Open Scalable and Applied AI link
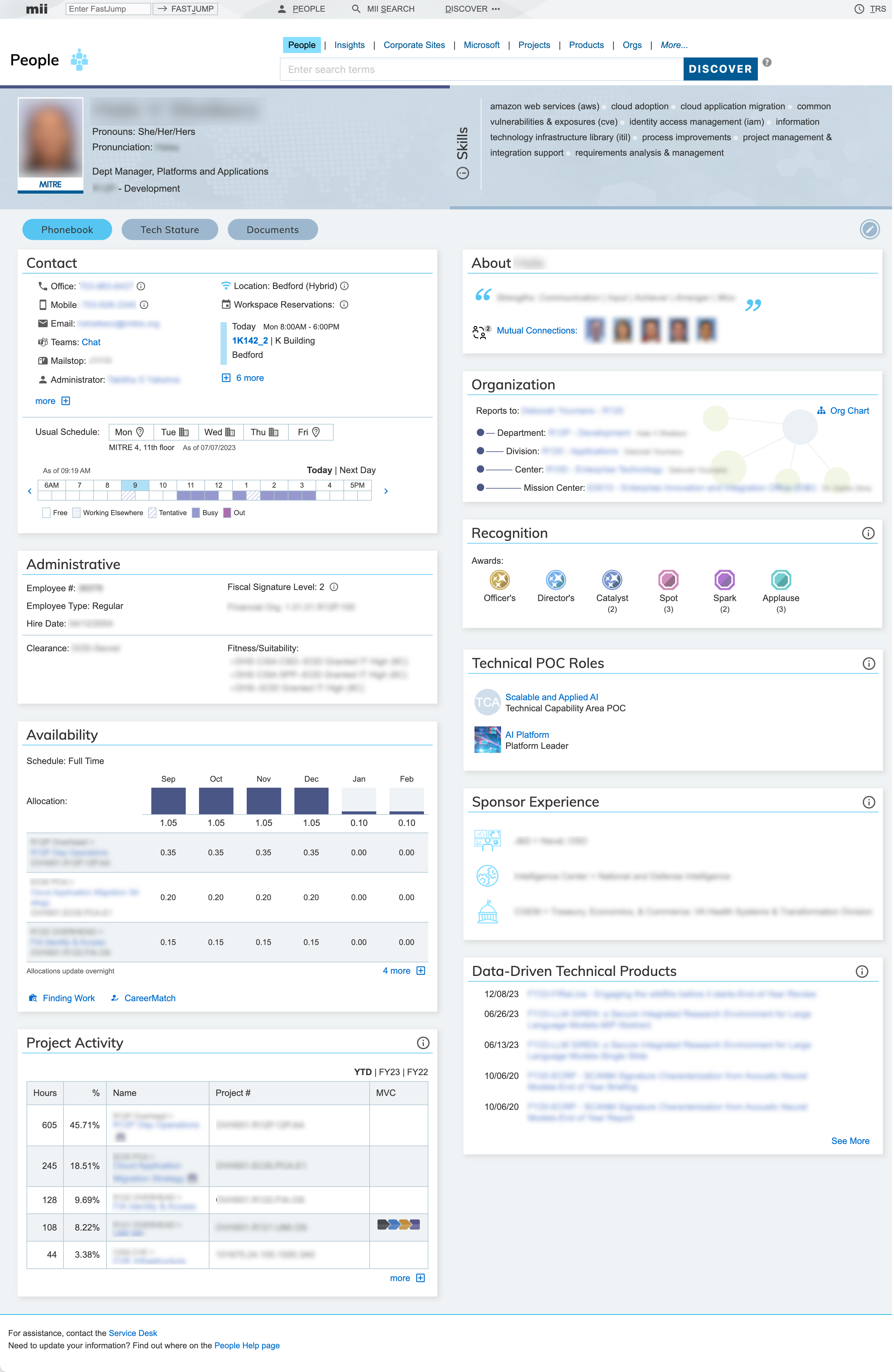Viewport: 894px width, 1372px height. click(x=551, y=697)
